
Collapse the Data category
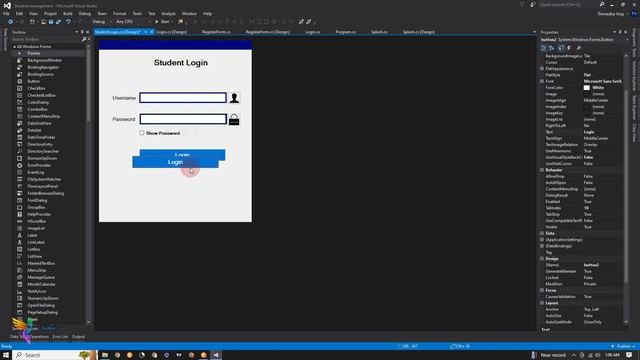tap(542, 233)
